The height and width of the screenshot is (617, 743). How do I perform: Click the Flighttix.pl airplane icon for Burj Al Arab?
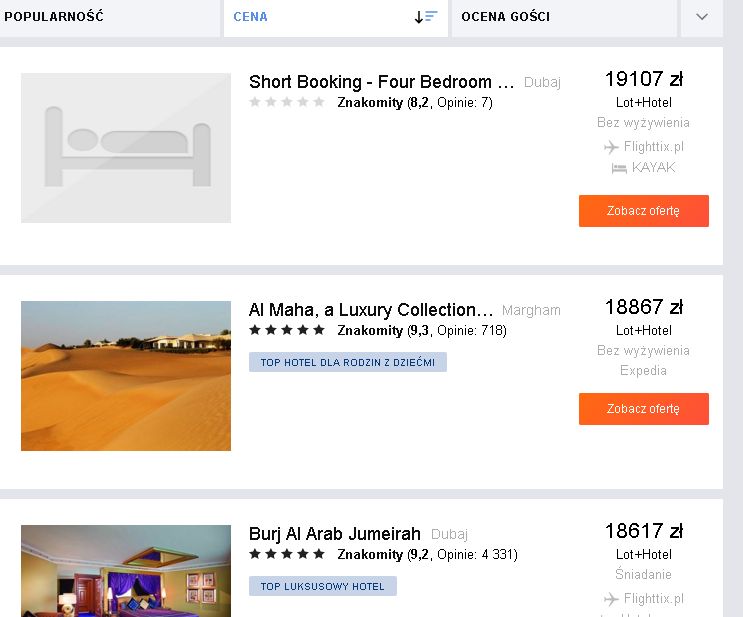(x=611, y=599)
